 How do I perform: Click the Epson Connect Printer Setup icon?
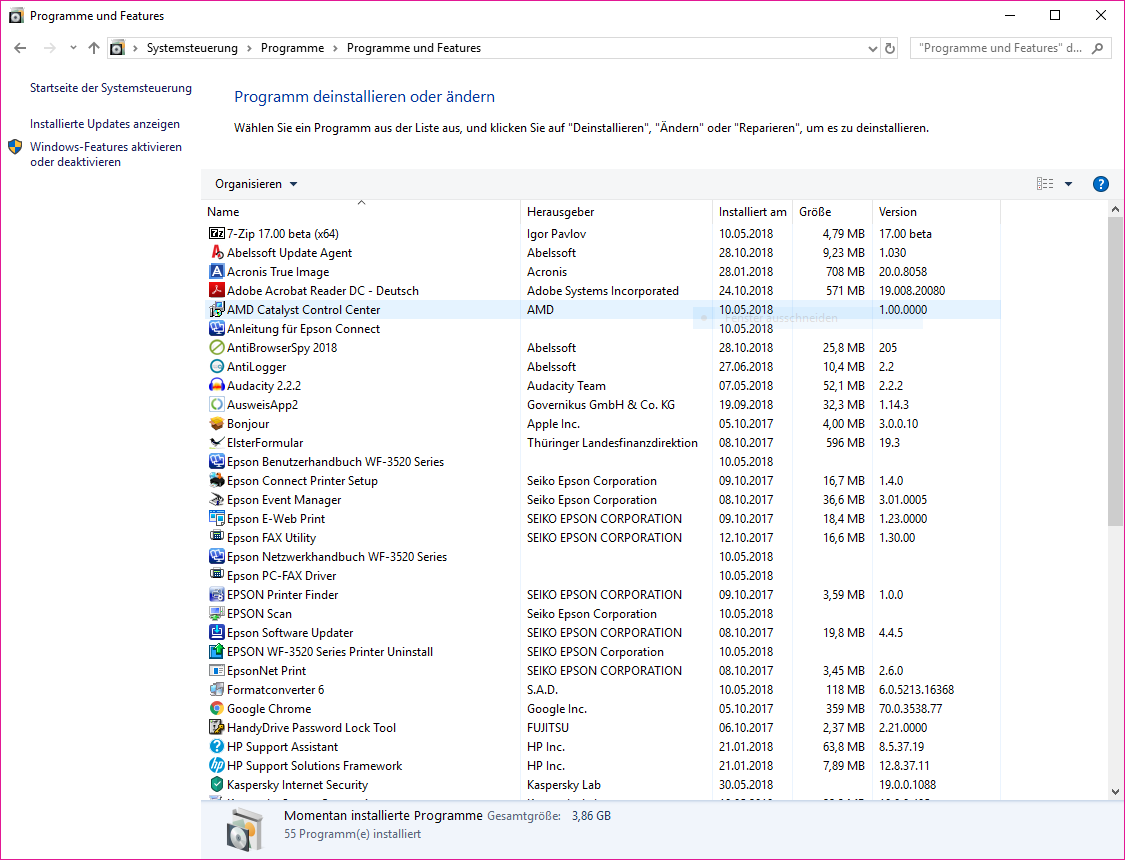pos(217,481)
